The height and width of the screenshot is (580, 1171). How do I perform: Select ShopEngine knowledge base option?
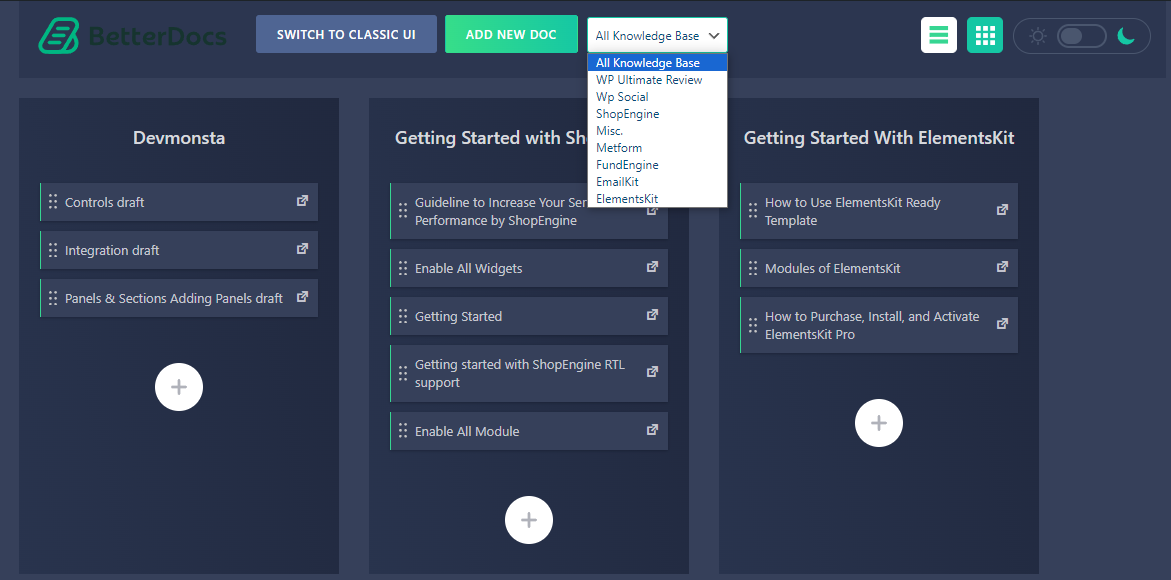tap(657, 114)
